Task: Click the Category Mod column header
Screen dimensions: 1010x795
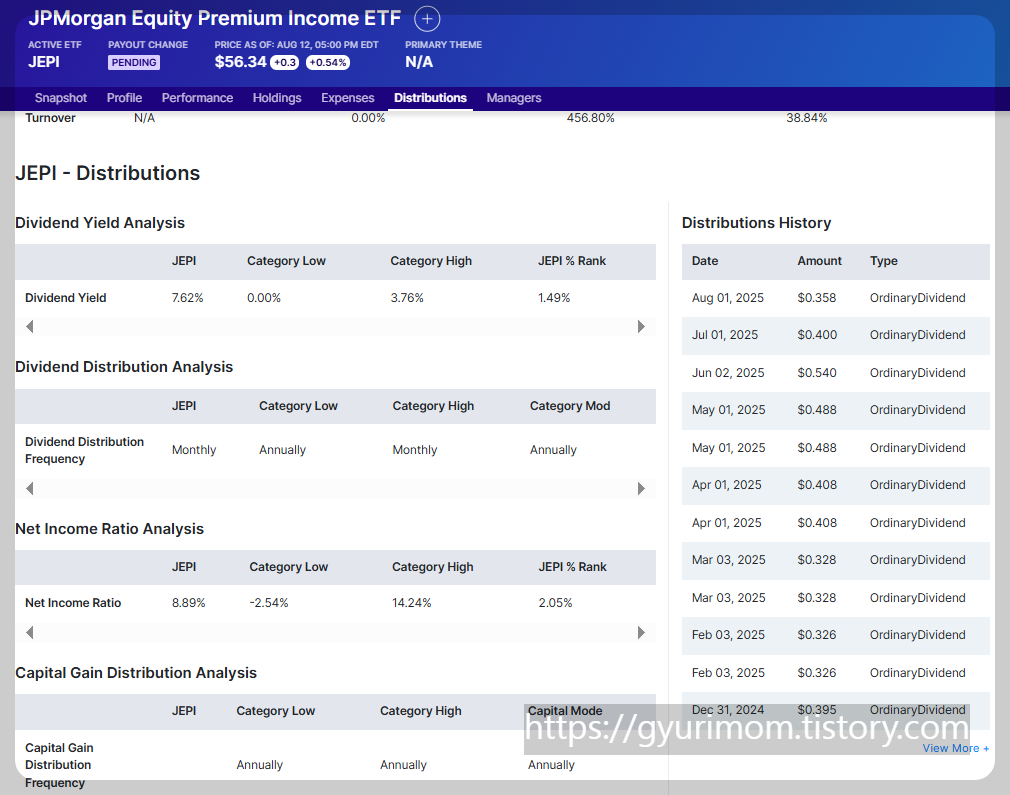Action: click(x=570, y=406)
